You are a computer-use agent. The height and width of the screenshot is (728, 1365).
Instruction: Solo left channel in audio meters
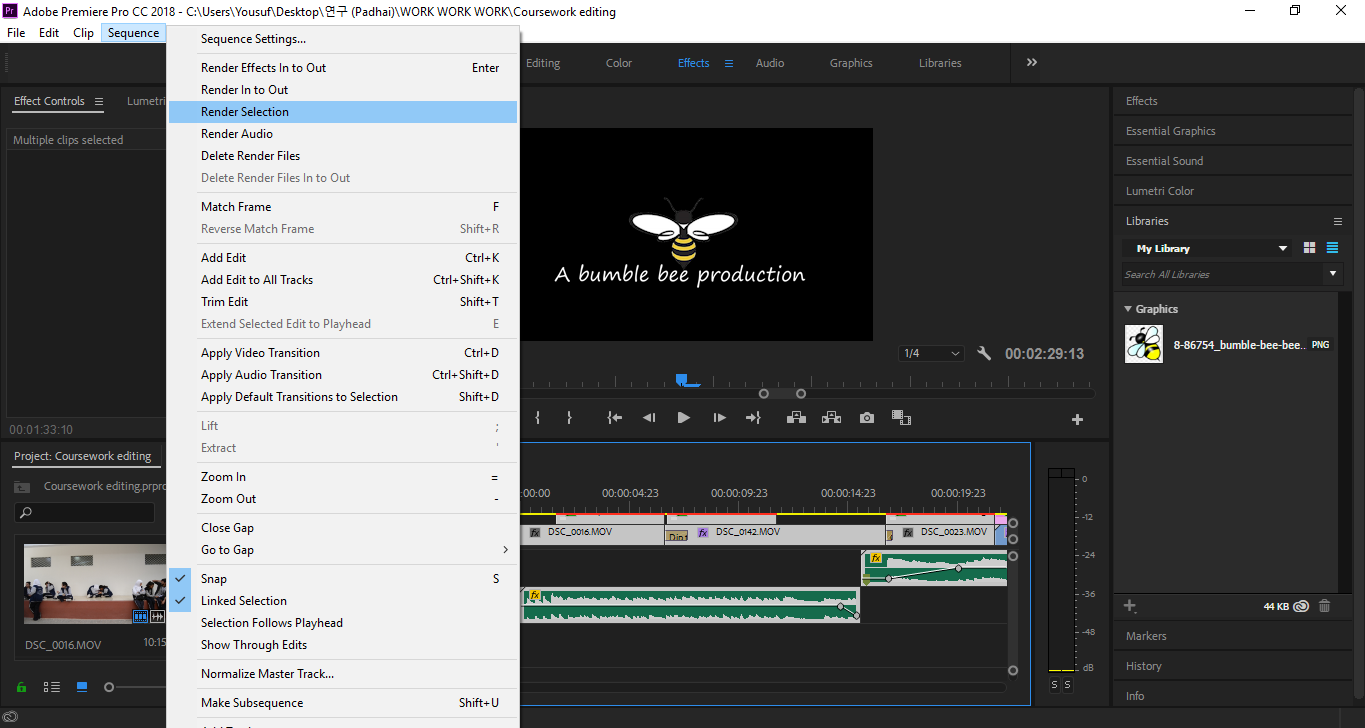[1054, 685]
